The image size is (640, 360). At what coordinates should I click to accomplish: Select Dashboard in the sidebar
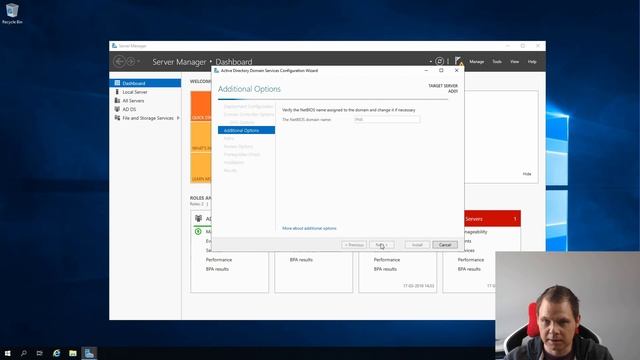tap(145, 83)
